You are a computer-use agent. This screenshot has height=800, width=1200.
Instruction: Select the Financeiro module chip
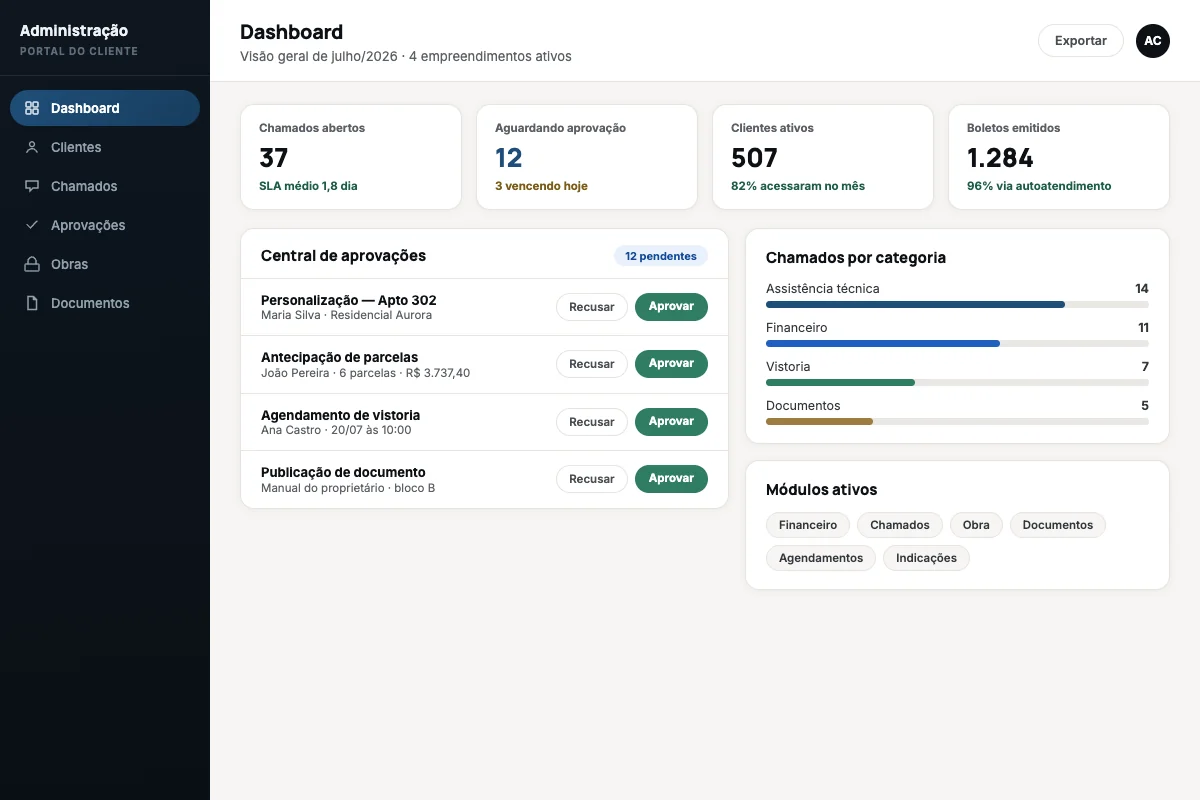tap(808, 525)
